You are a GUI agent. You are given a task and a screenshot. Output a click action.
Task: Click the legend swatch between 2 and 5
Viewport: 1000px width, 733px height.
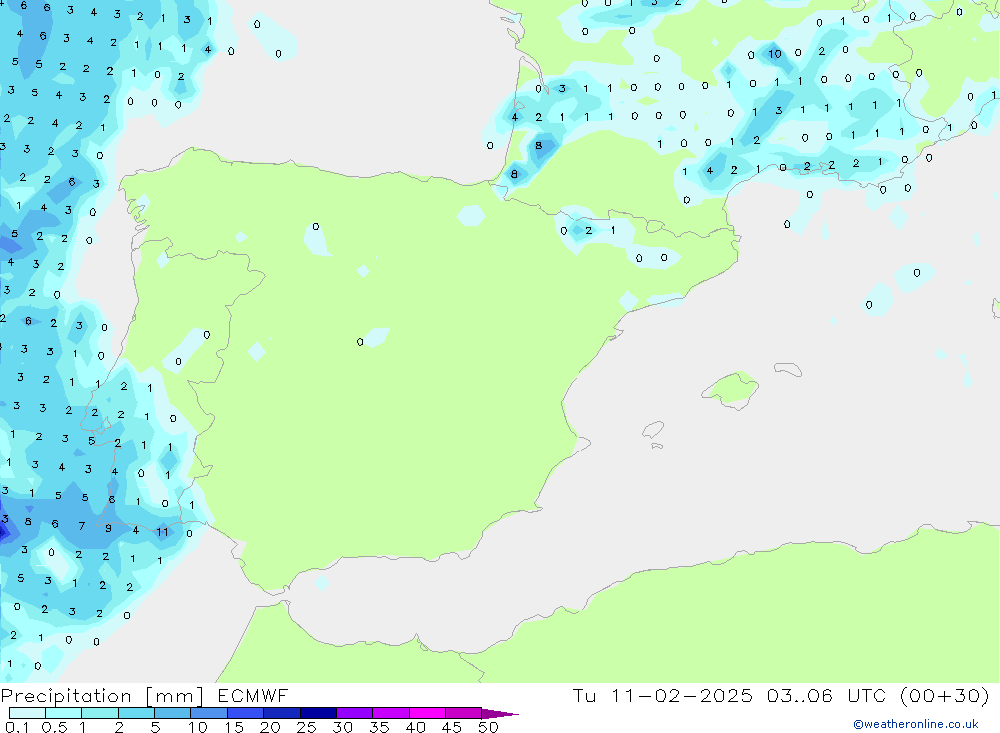[136, 713]
